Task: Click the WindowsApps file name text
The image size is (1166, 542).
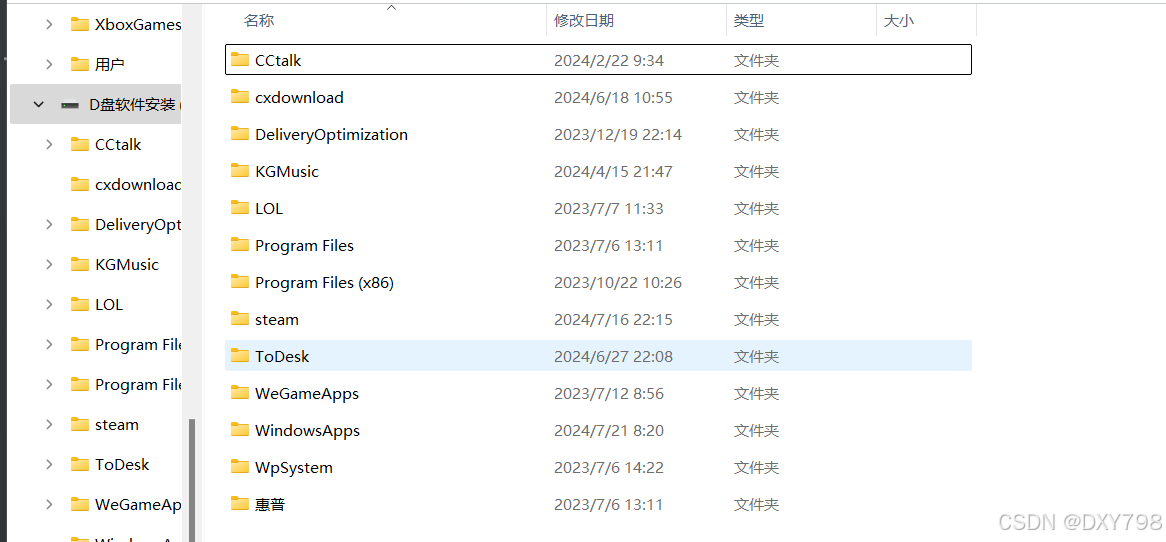Action: pos(307,430)
